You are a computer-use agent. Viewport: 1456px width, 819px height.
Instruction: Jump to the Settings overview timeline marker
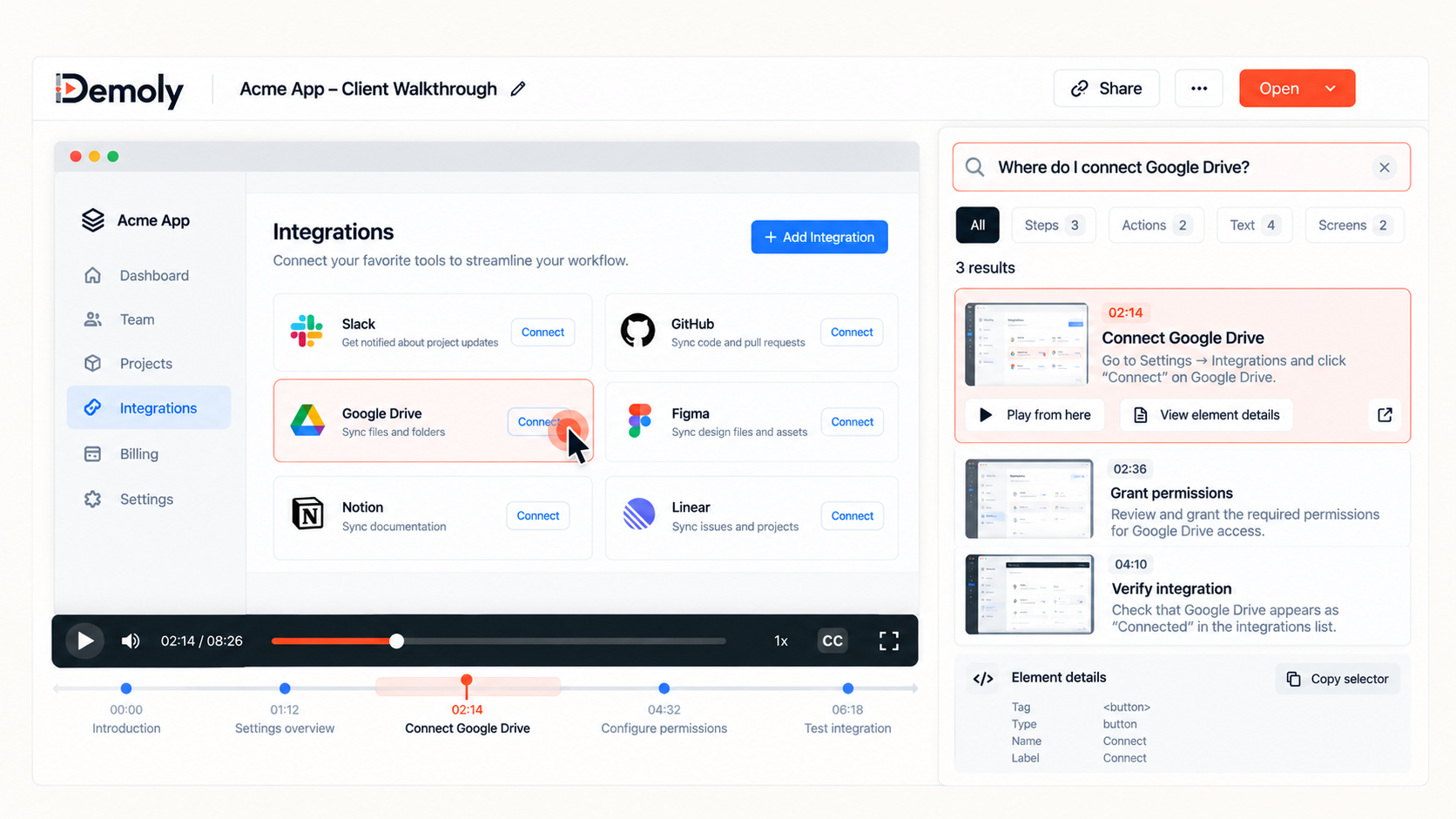click(285, 688)
